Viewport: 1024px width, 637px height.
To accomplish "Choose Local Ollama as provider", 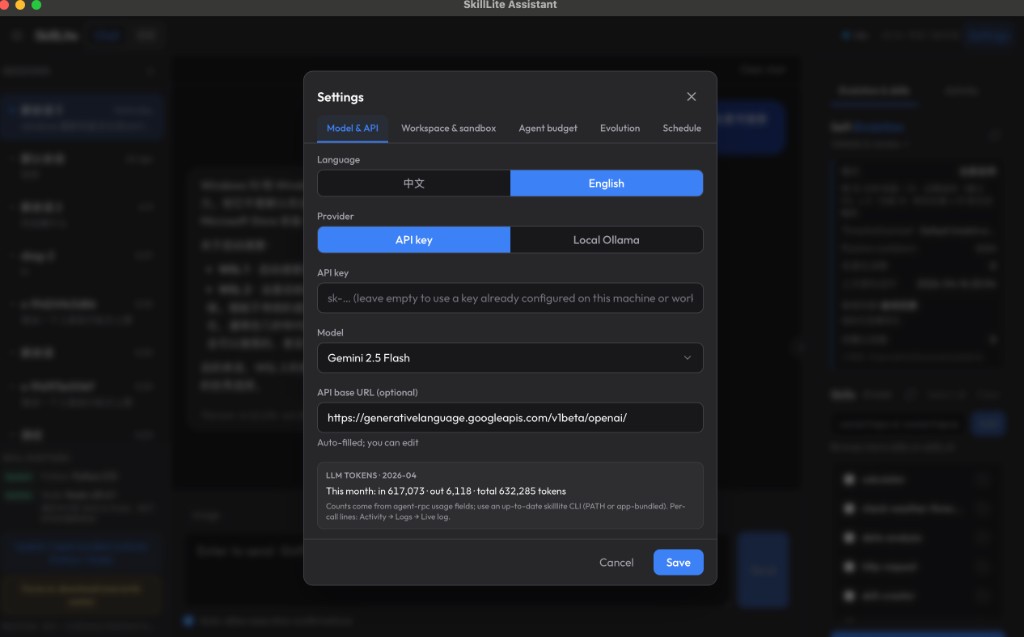I will coord(606,240).
